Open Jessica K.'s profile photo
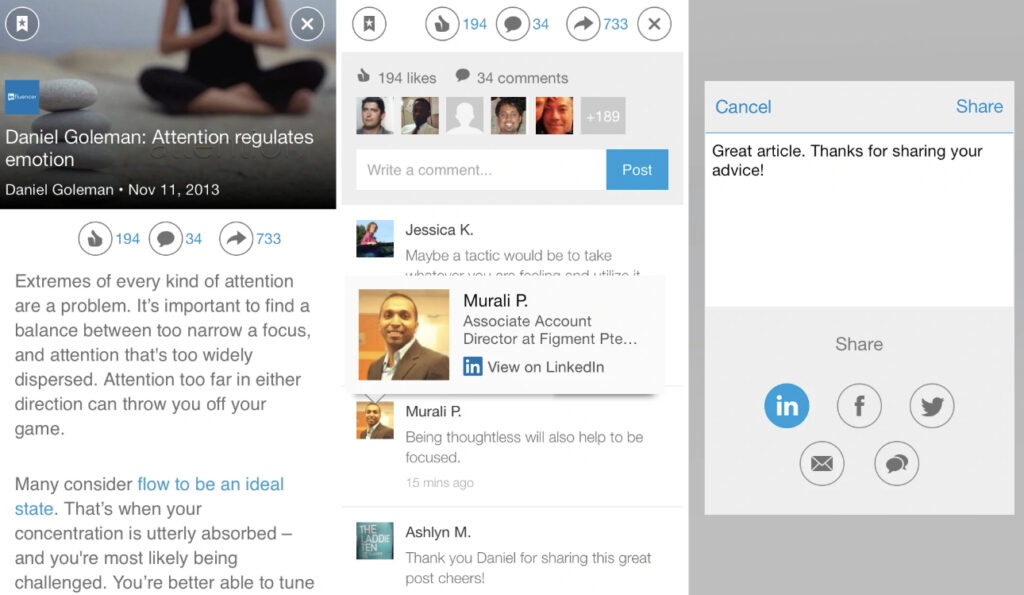The width and height of the screenshot is (1024, 595). [375, 239]
